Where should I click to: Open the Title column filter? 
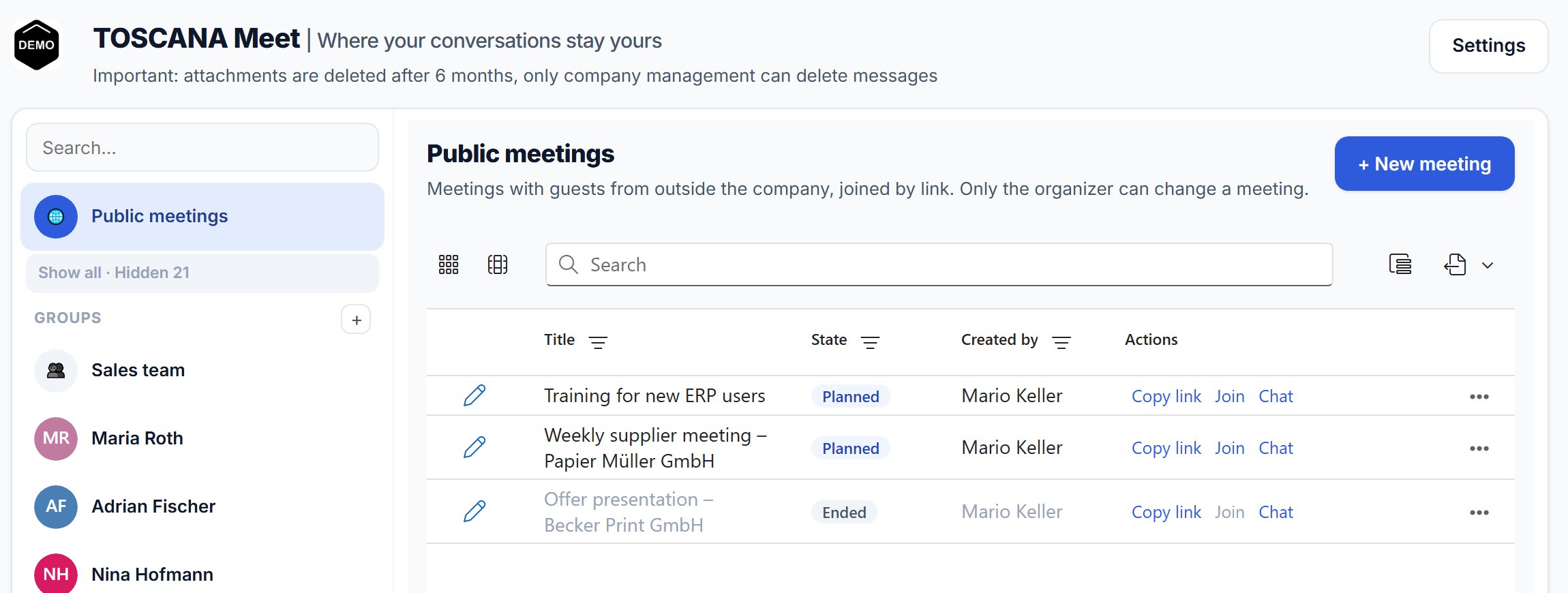click(x=598, y=342)
